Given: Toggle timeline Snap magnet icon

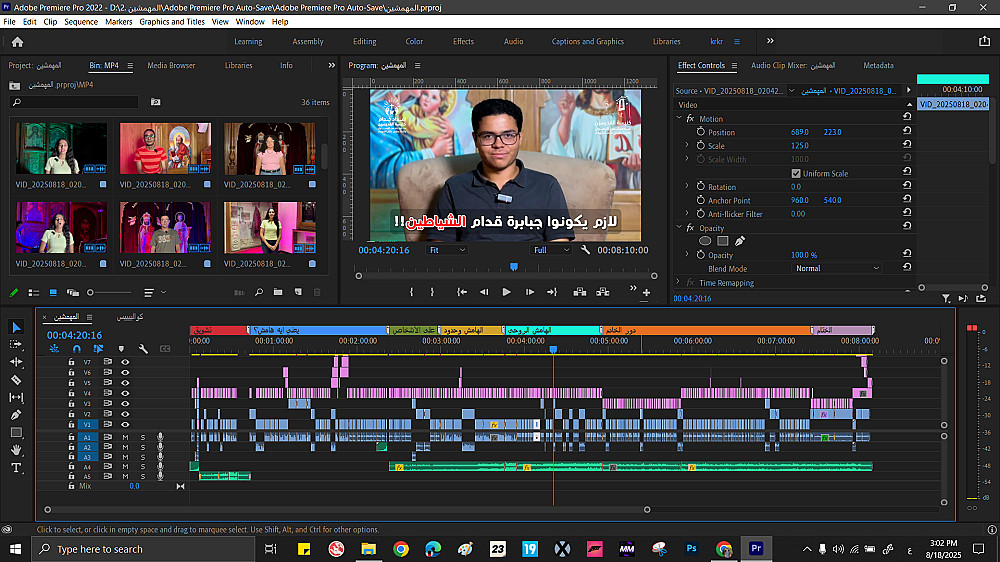Looking at the screenshot, I should [76, 349].
